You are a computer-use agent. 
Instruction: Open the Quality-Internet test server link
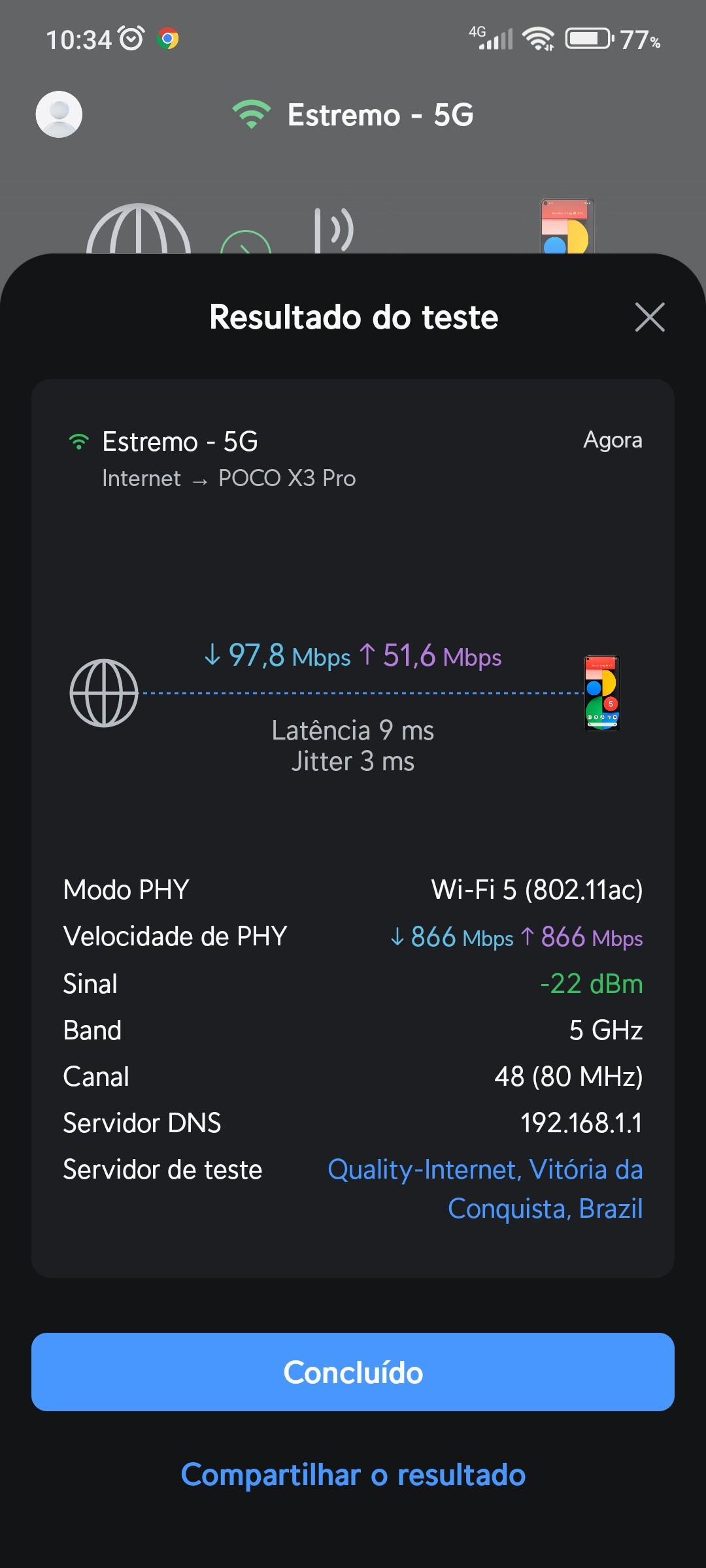pyautogui.click(x=485, y=1188)
